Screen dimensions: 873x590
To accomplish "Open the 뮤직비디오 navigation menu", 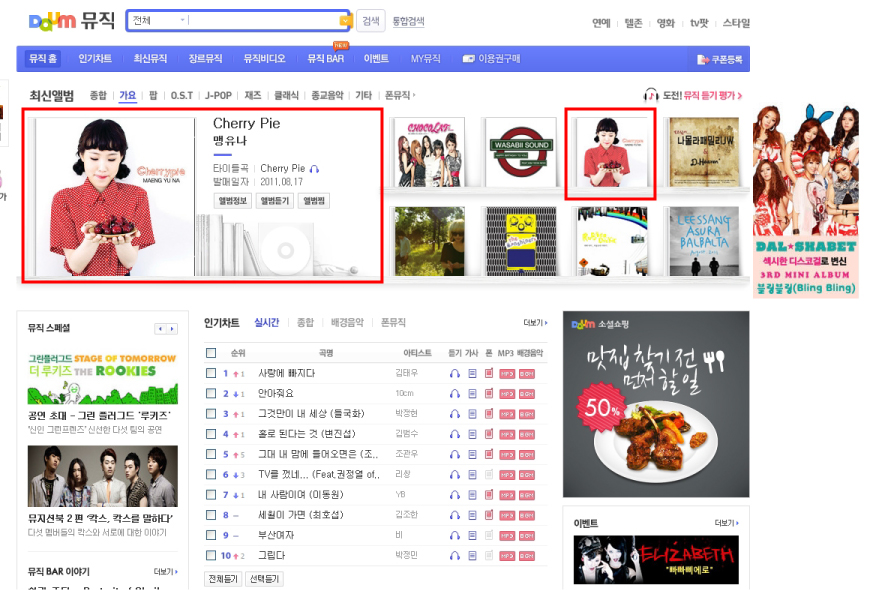I will [x=264, y=58].
